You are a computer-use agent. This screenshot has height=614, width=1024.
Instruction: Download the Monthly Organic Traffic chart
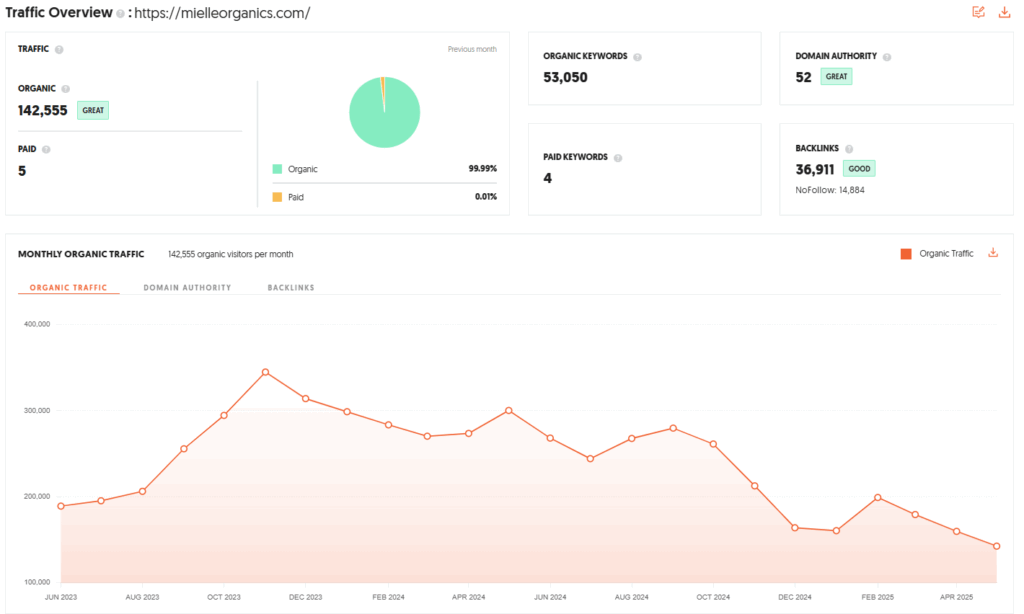click(993, 253)
